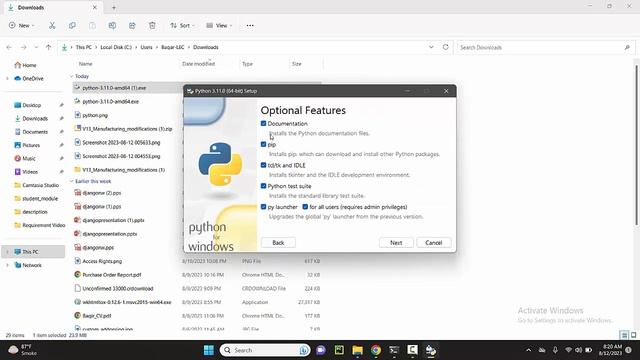Open the Sort dropdown
The image size is (640, 360).
pyautogui.click(x=182, y=25)
